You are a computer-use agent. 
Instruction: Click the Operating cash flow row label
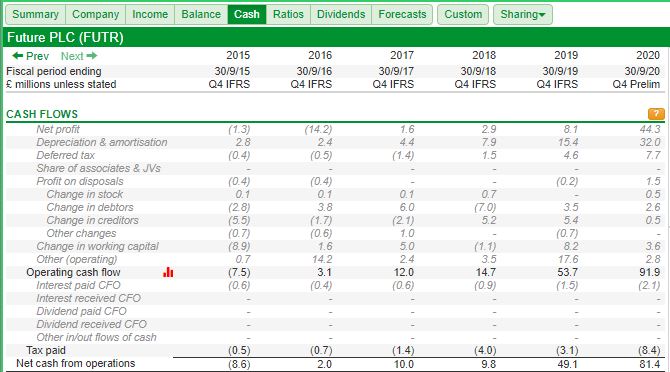point(73,272)
